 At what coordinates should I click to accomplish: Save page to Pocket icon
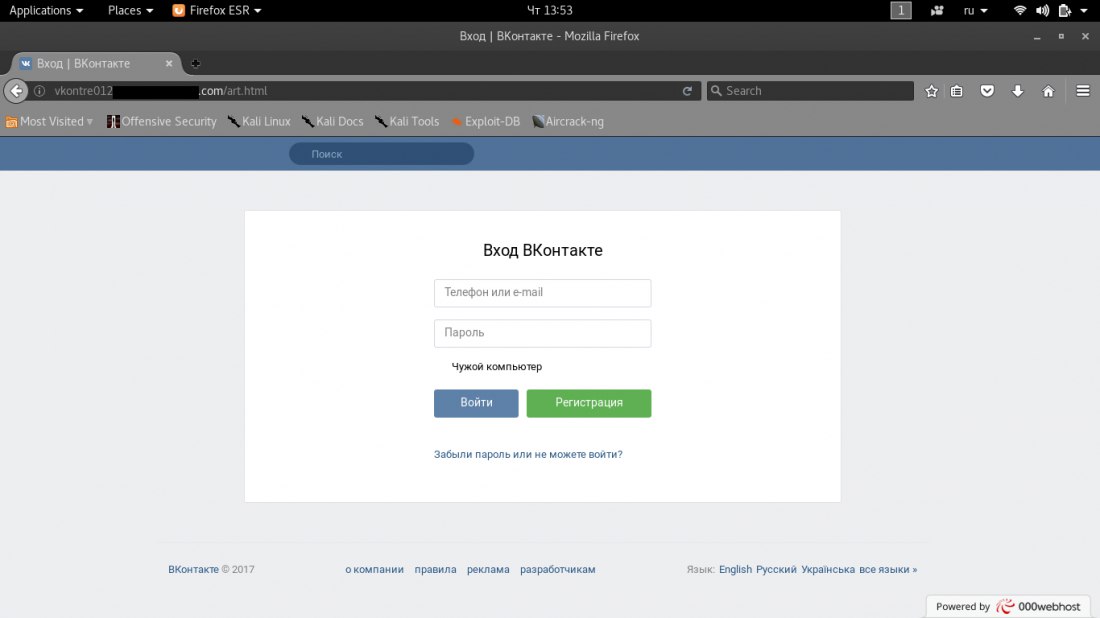[987, 90]
